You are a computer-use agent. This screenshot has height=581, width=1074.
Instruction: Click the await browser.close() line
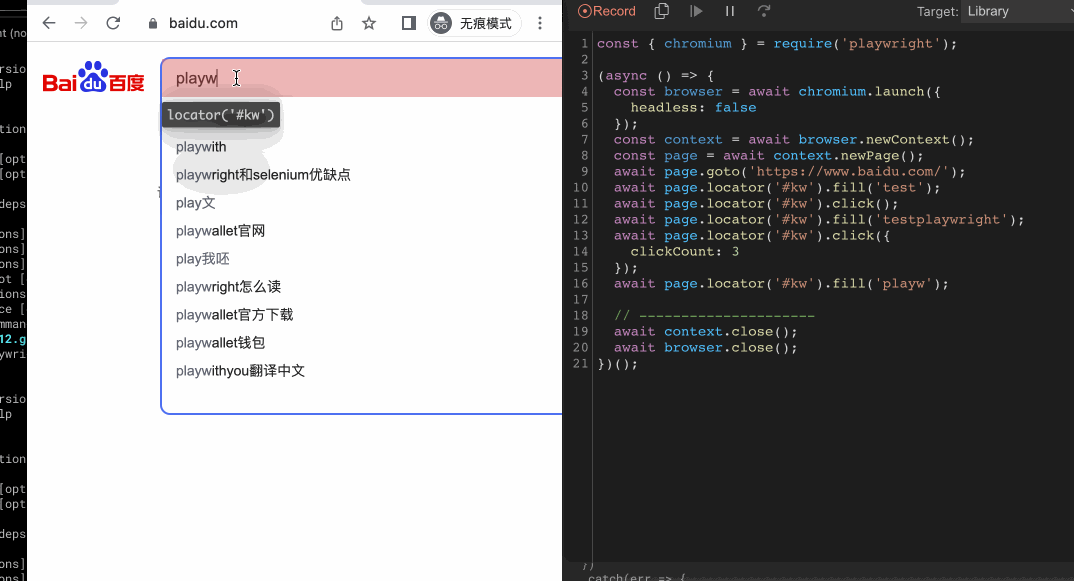pyautogui.click(x=705, y=347)
